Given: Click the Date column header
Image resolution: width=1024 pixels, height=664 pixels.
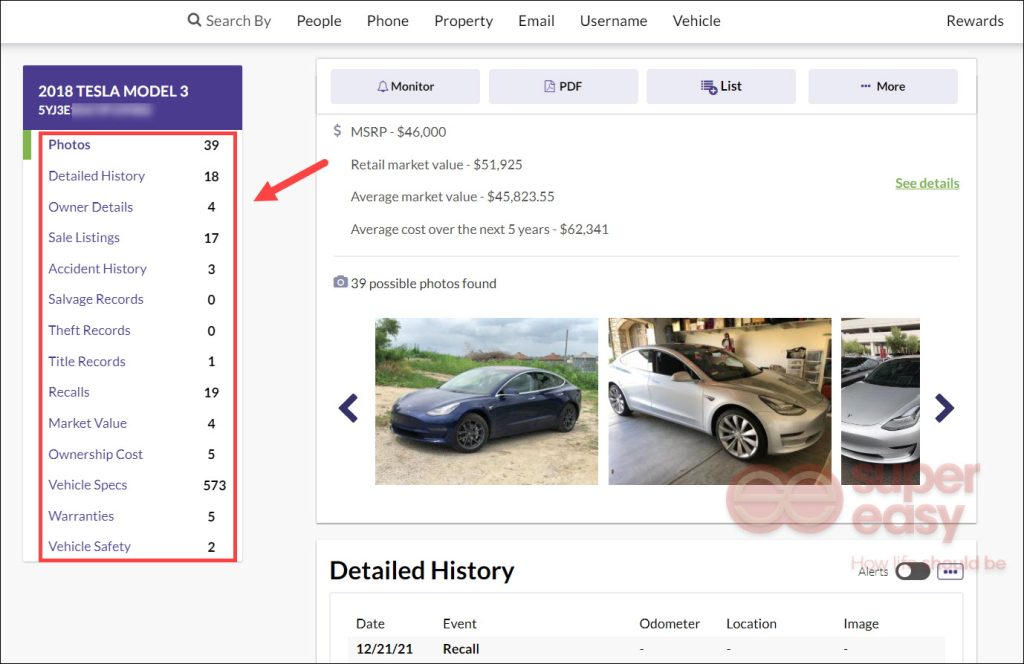Looking at the screenshot, I should point(370,624).
